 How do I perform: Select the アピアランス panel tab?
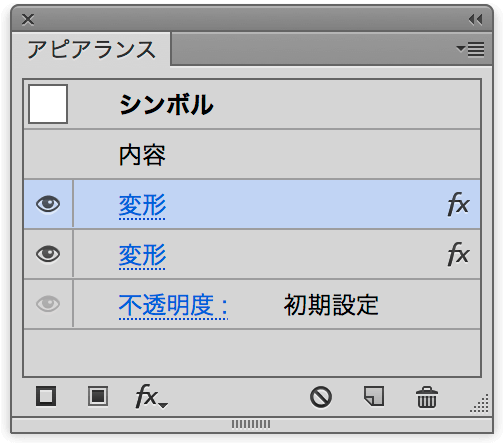[91, 49]
